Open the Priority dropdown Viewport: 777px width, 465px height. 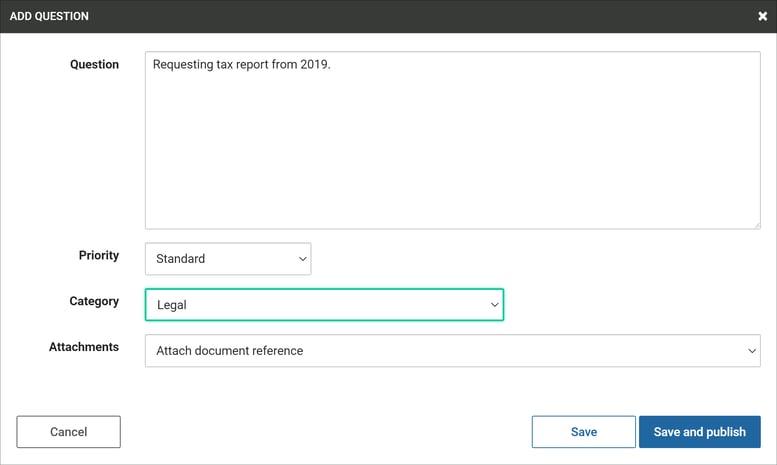coord(227,259)
